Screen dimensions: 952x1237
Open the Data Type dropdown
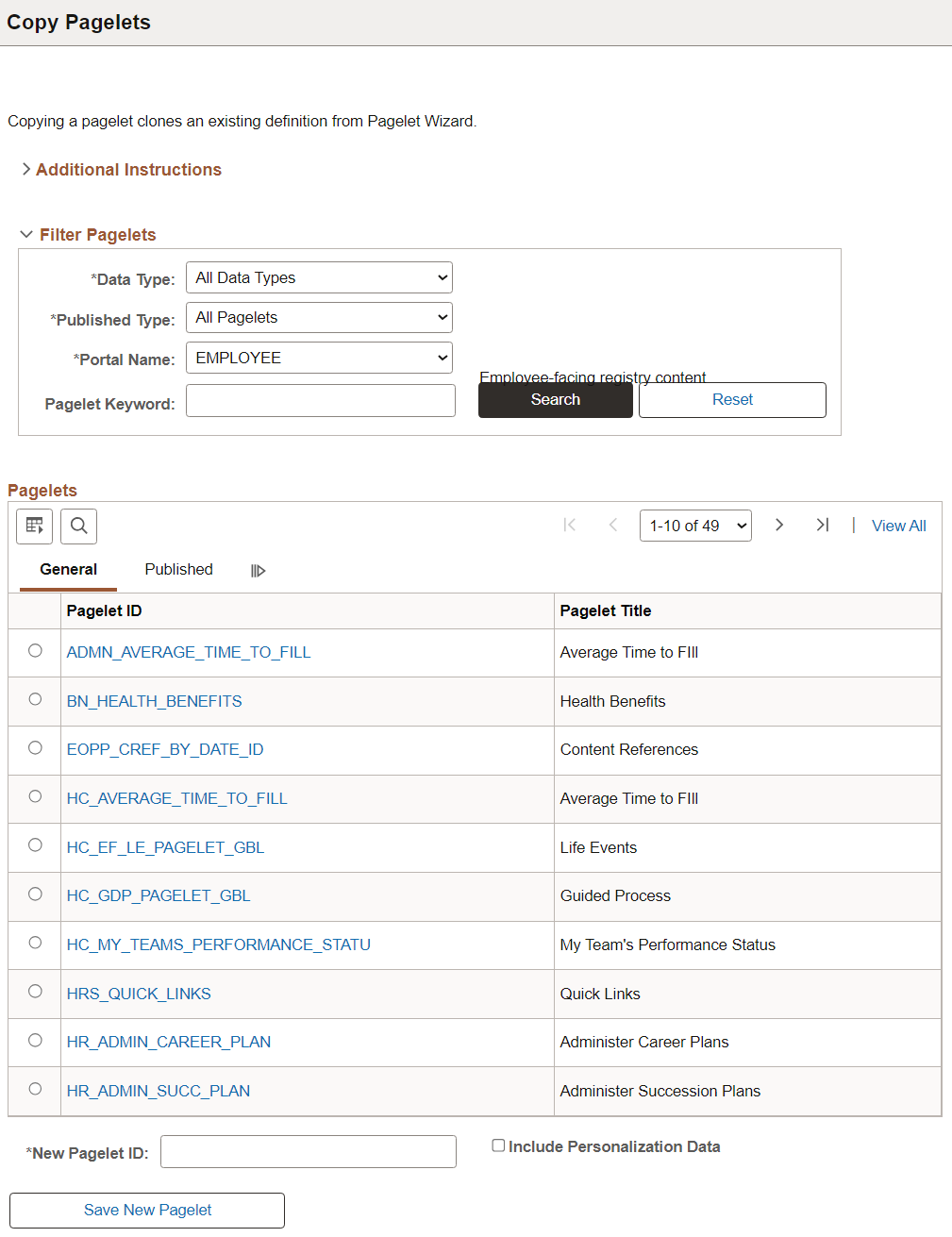319,277
